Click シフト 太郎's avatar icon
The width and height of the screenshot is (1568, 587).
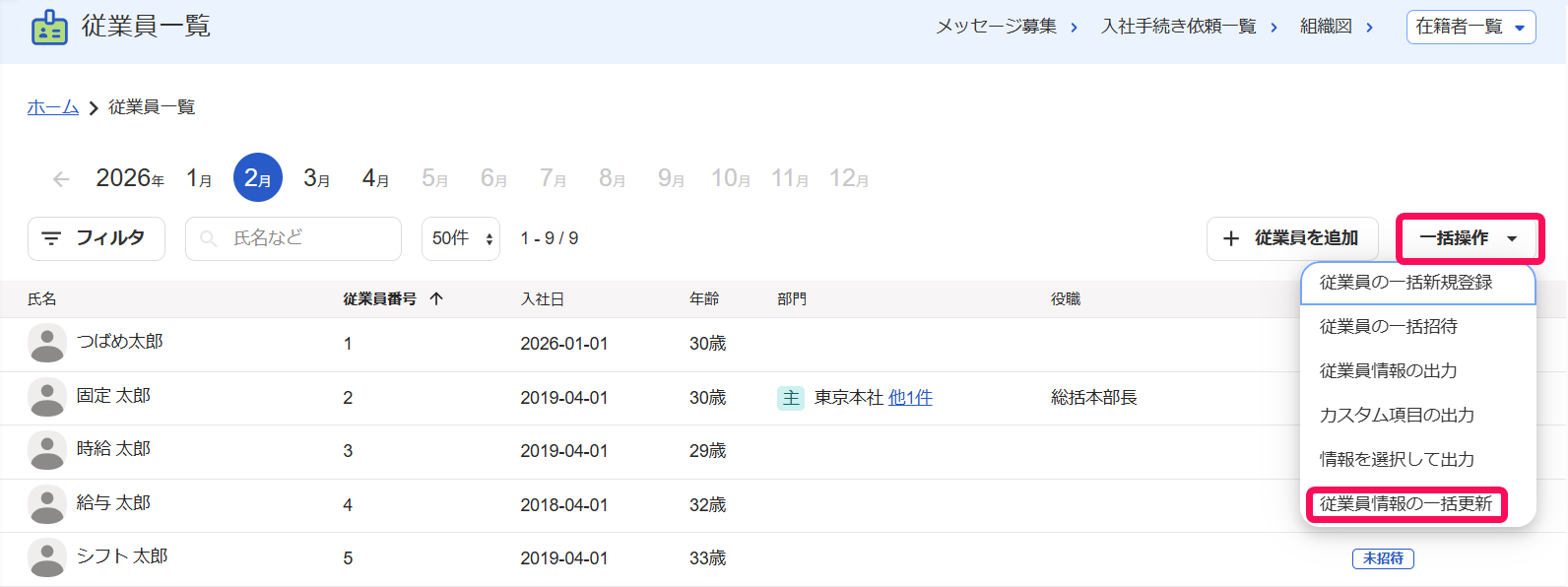47,557
